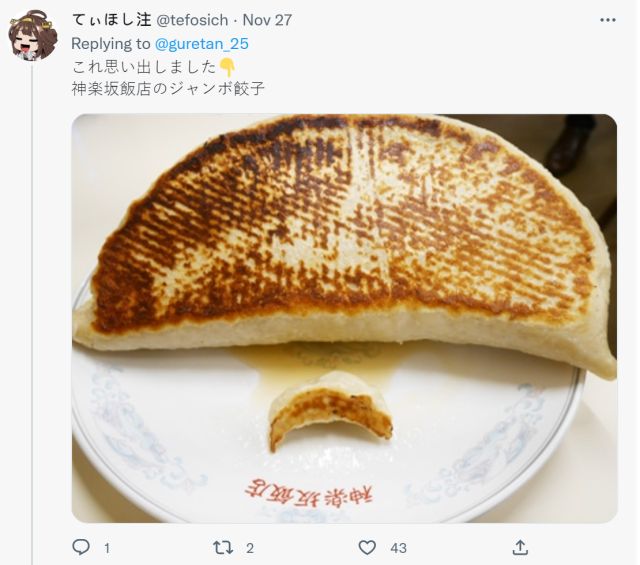Screen dimensions: 640x565
Task: Click the retweet arrows icon
Action: 223,547
